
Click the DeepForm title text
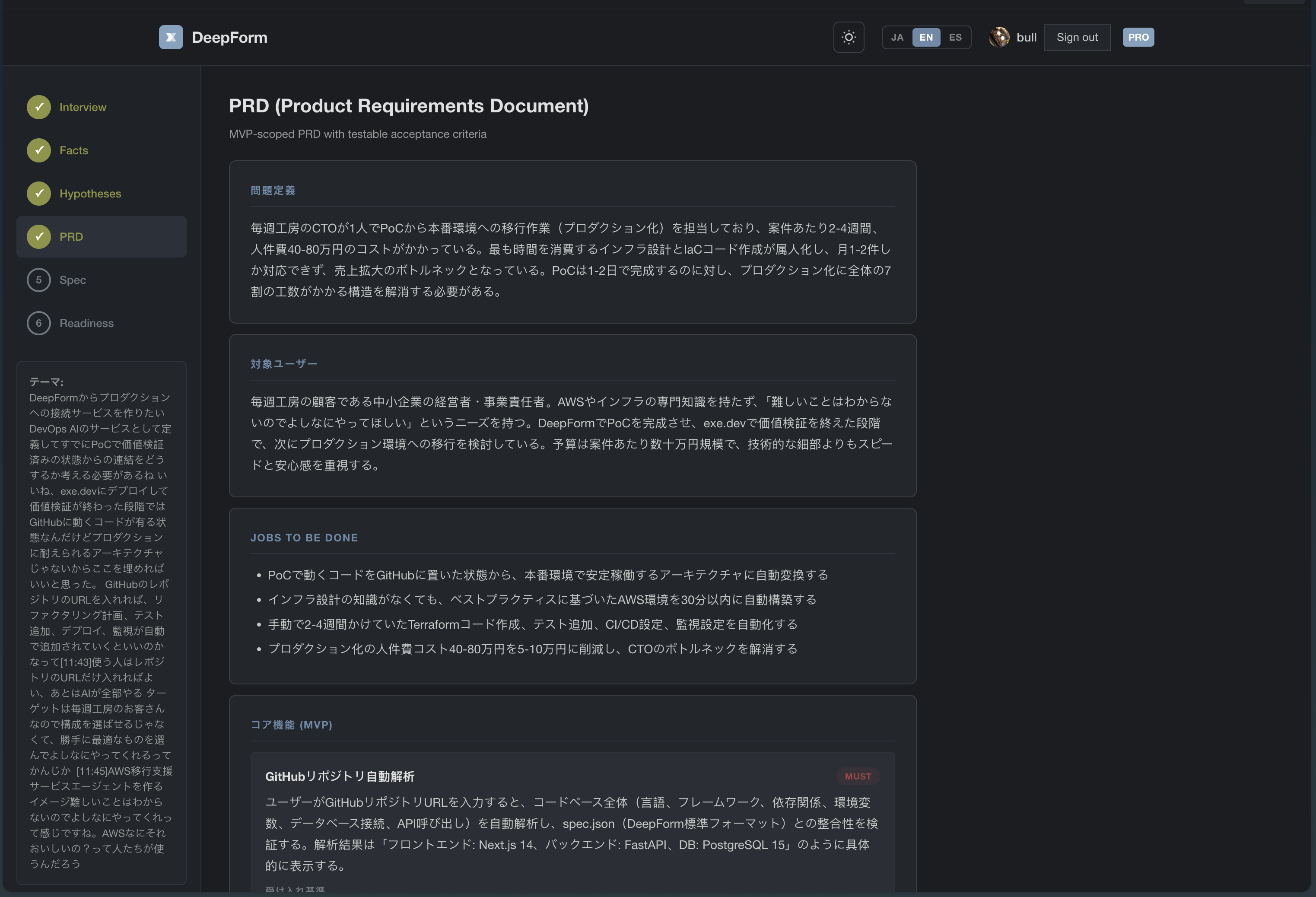coord(229,37)
